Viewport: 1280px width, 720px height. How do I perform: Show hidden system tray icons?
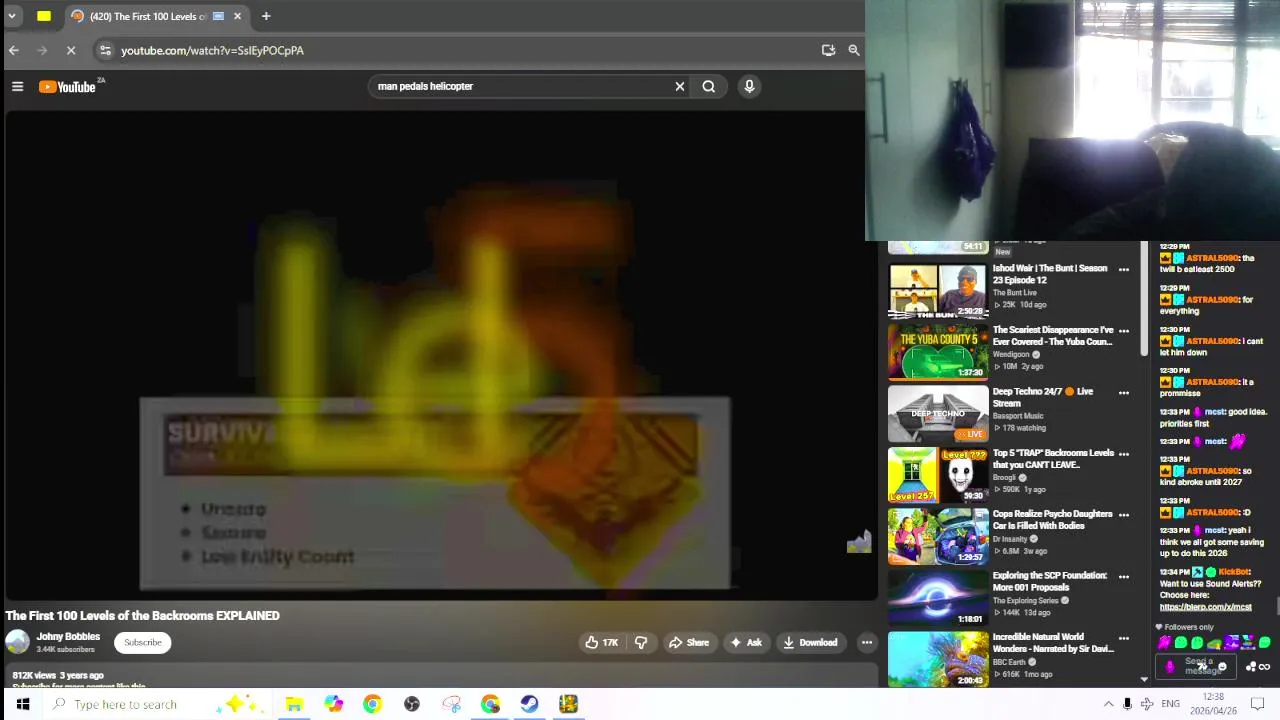(x=1108, y=704)
